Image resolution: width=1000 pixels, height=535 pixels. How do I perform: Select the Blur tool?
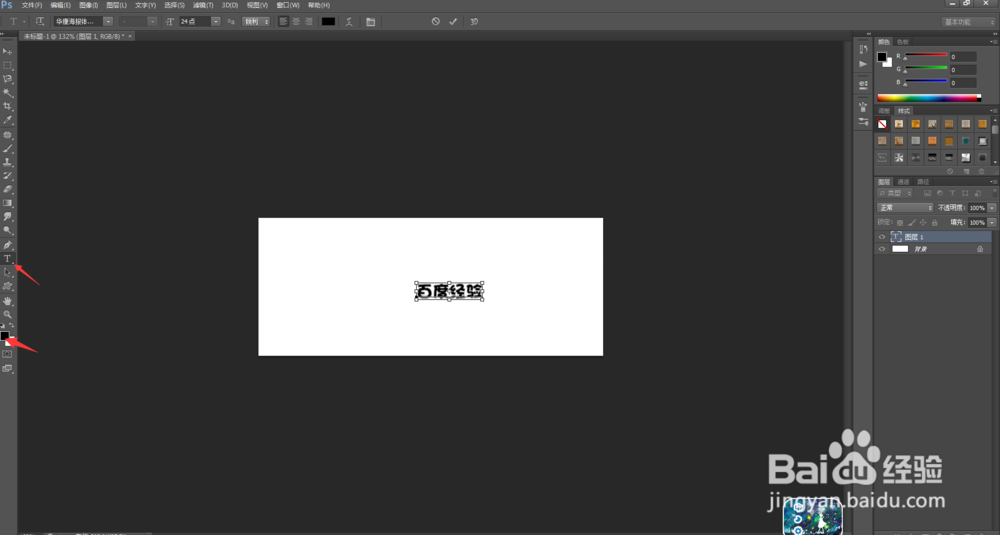click(x=8, y=217)
